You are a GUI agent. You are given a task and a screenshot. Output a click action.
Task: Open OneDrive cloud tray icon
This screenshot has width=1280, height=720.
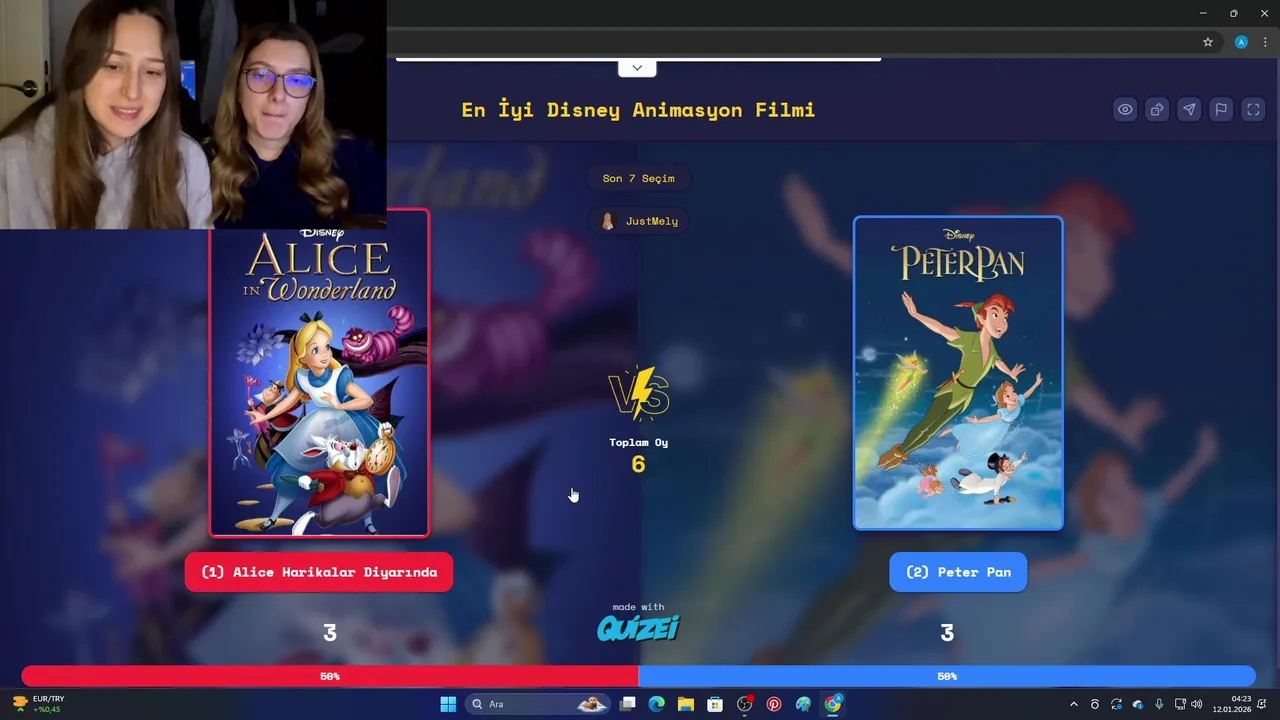point(1138,704)
